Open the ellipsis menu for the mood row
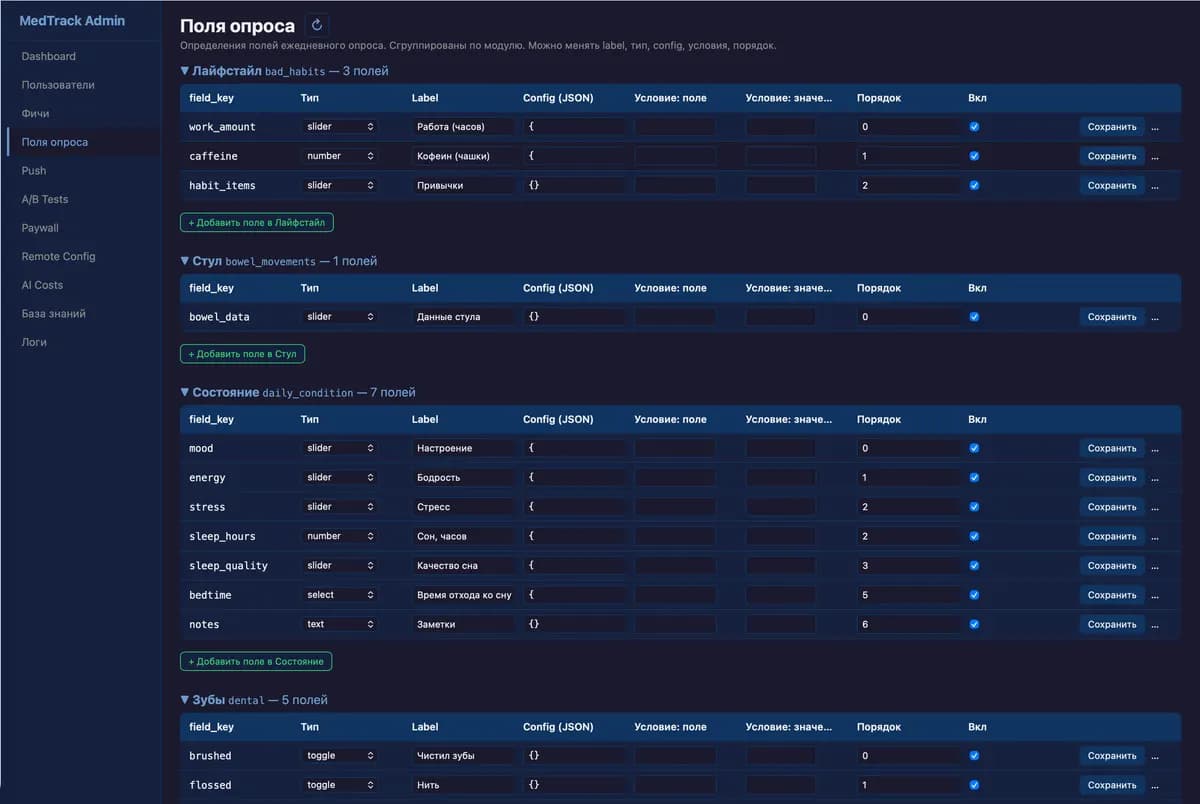Screen dimensions: 1200x804 [1155, 448]
